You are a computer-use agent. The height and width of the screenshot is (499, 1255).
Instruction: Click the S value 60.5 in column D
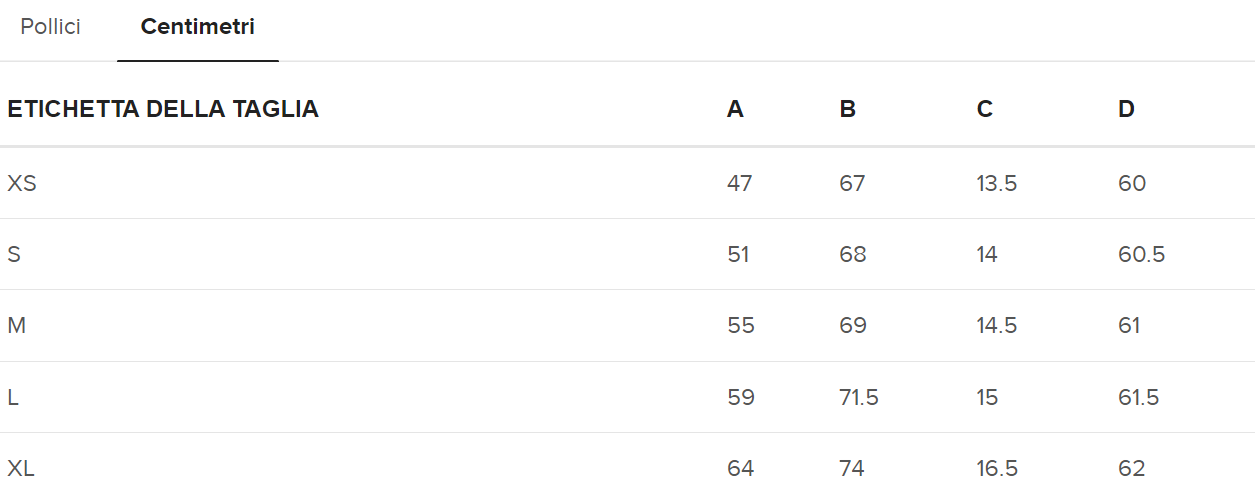coord(1141,254)
